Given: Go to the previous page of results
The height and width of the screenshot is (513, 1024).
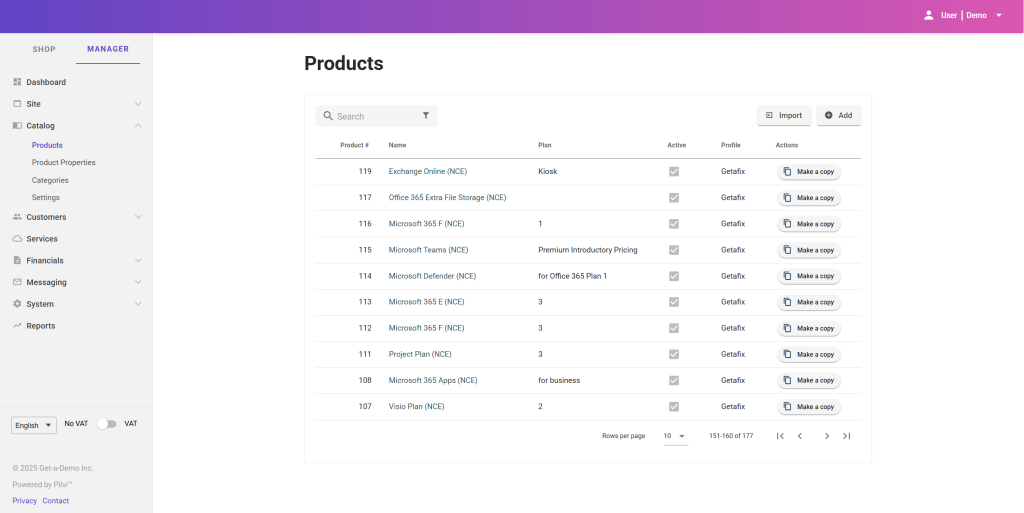Looking at the screenshot, I should click(x=800, y=436).
